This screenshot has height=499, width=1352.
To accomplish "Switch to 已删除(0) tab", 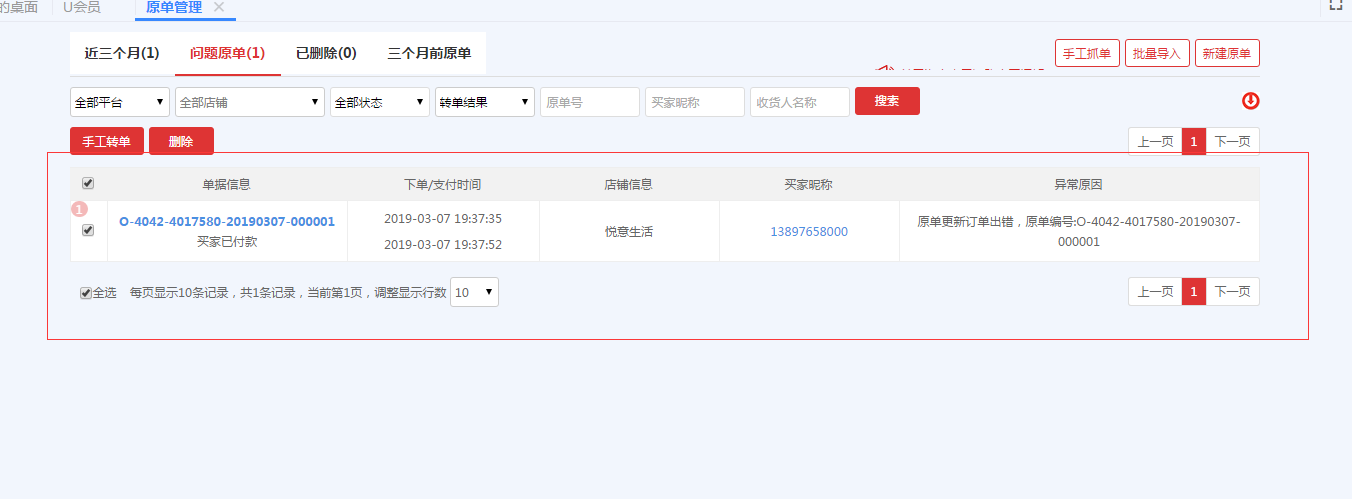I will (x=326, y=53).
